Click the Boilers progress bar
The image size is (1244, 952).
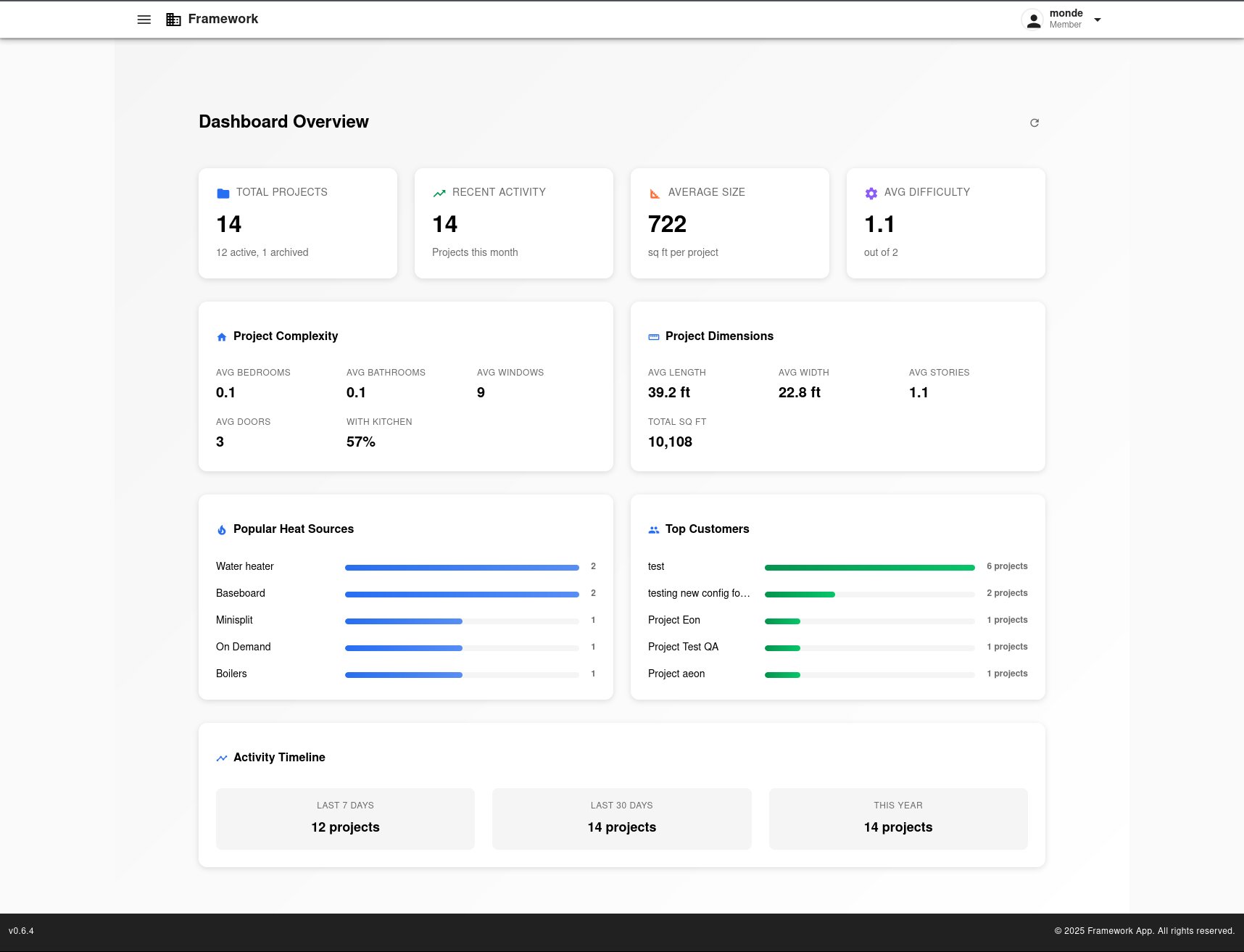coord(462,675)
